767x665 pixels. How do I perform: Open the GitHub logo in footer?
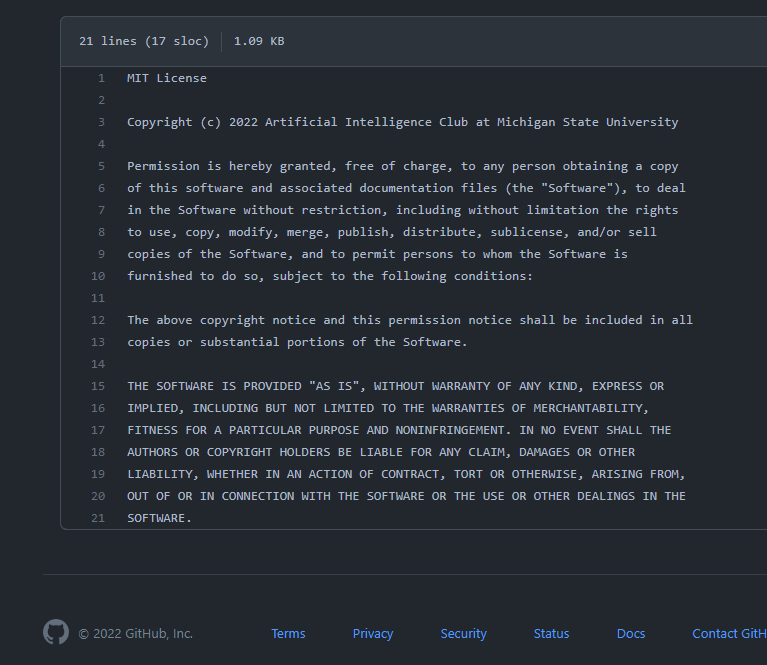tap(56, 632)
